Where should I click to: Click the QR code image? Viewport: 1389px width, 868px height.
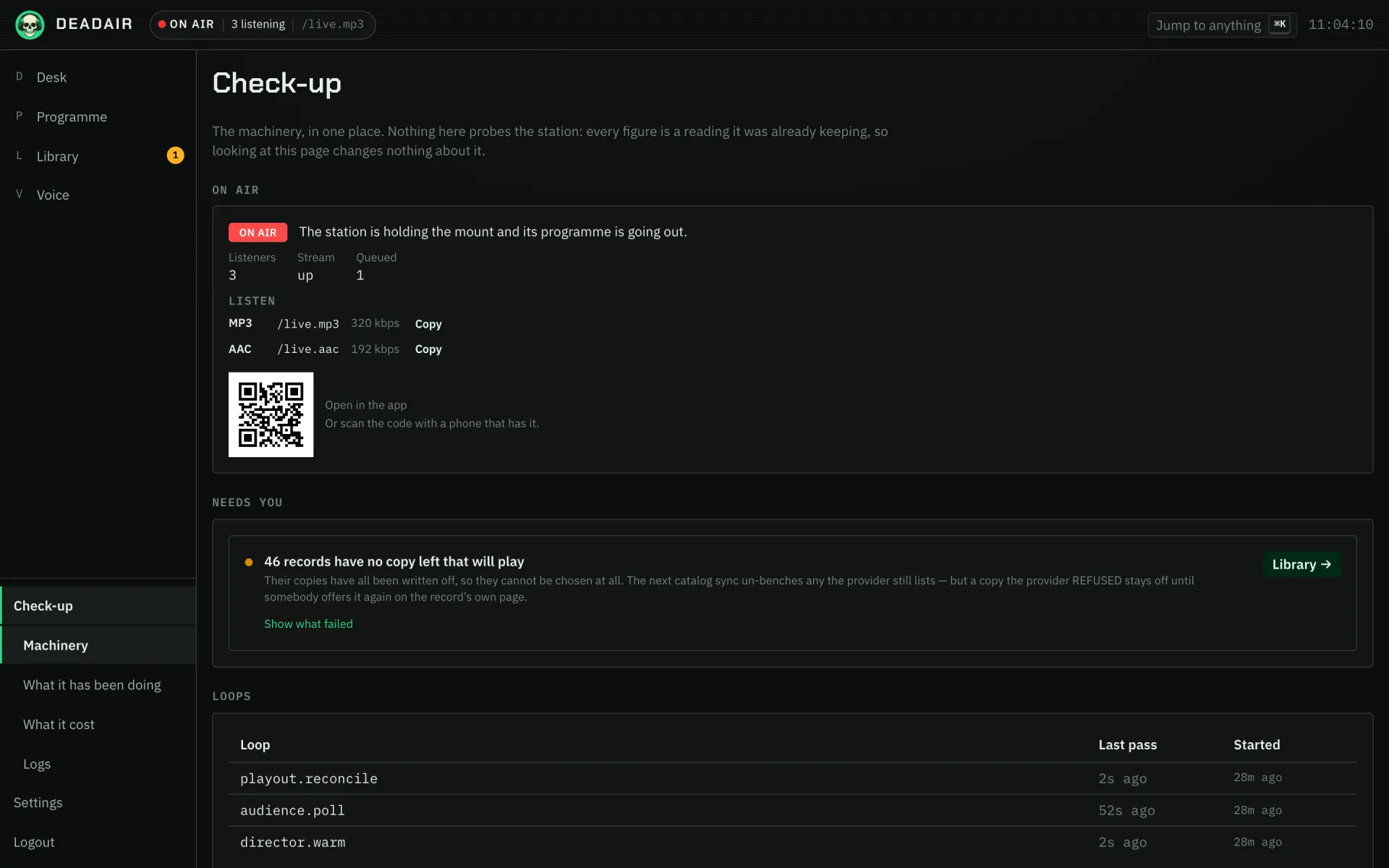271,414
